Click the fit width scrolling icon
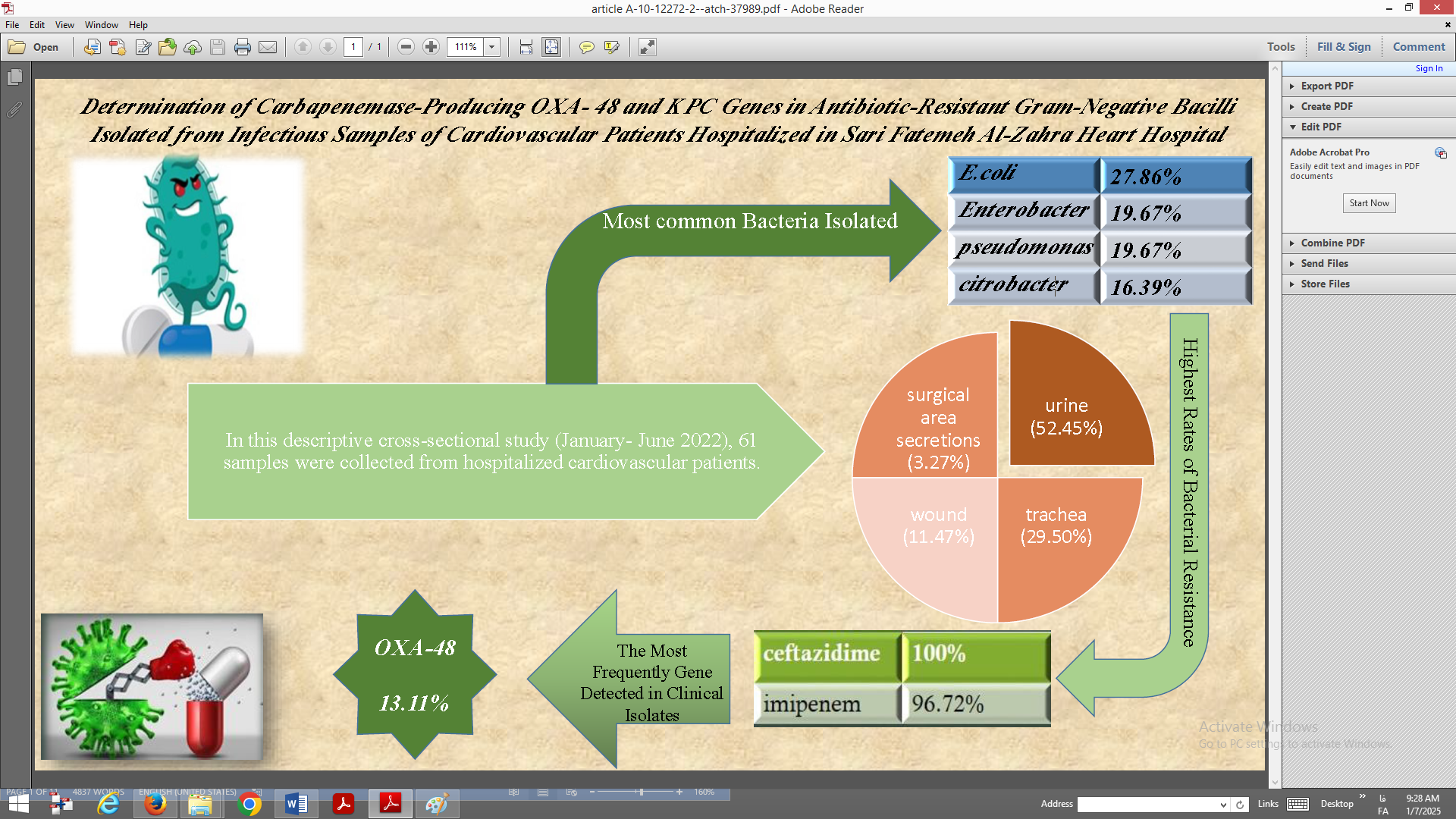 (x=526, y=47)
